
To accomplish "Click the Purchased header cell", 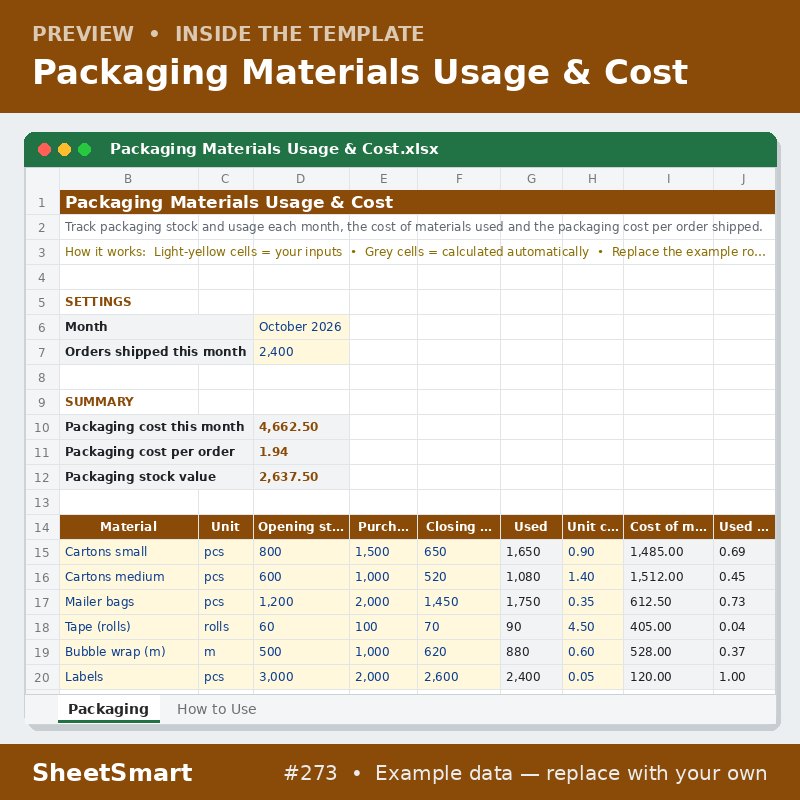I will tap(383, 527).
